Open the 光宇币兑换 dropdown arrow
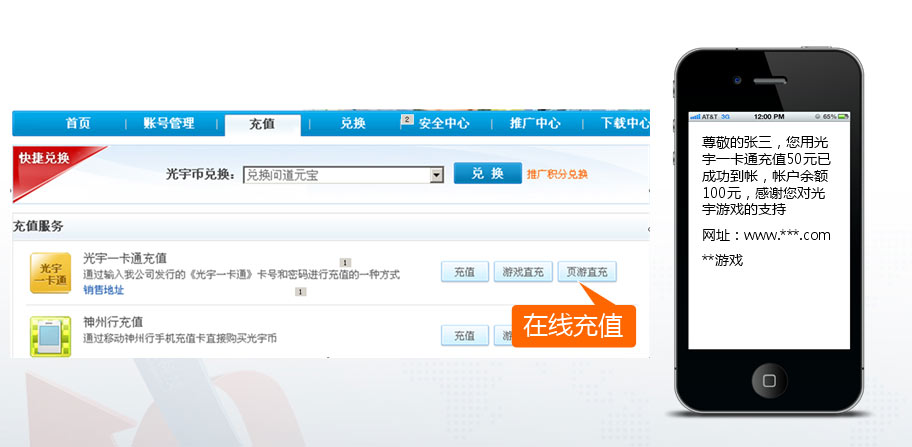Screen dimensions: 912x447 click(x=436, y=175)
